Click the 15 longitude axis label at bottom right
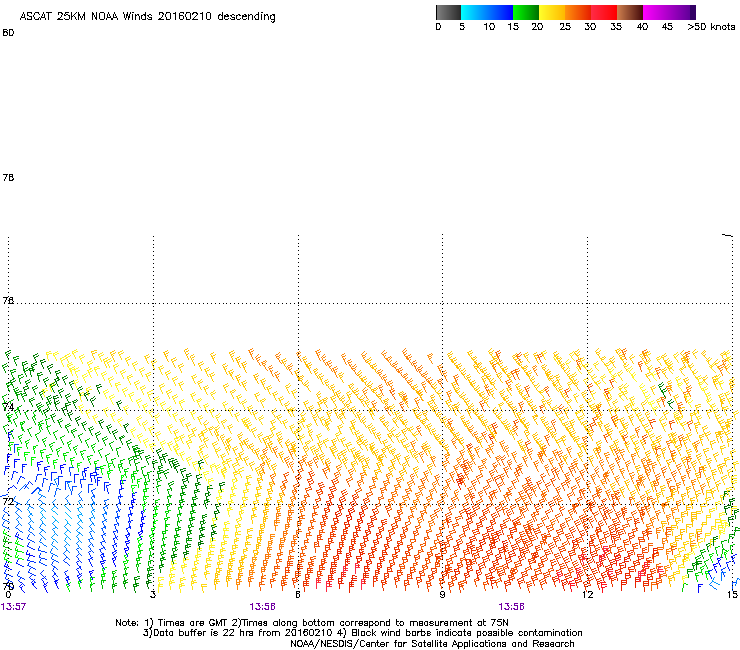 point(732,594)
